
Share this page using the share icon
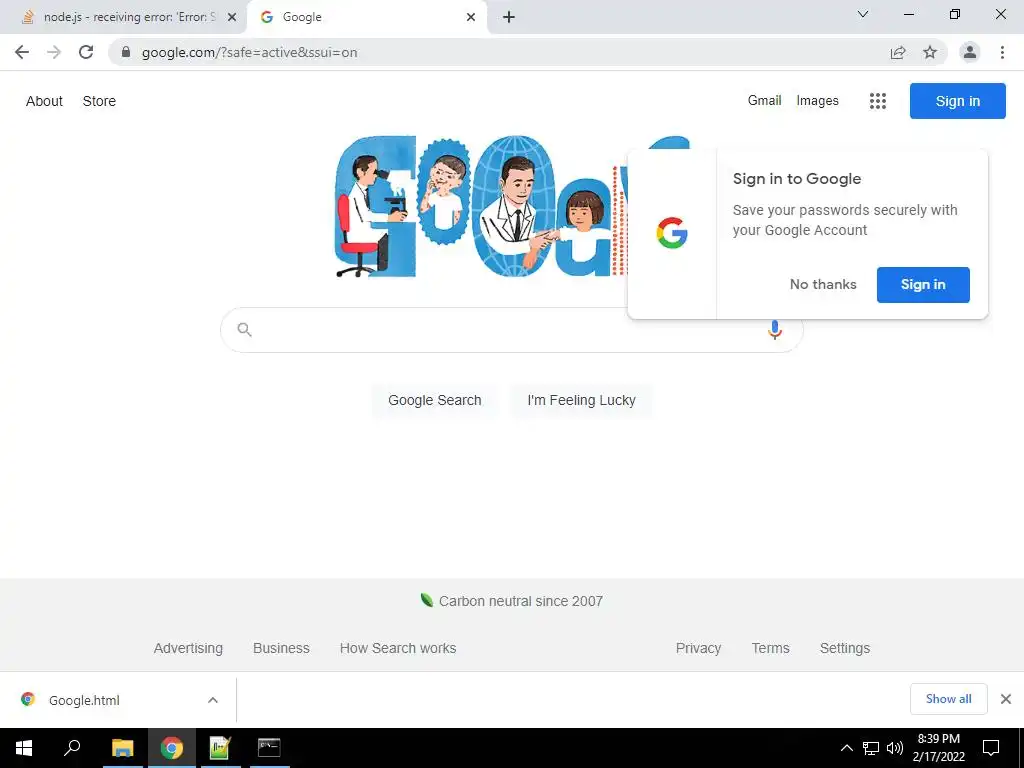898,52
